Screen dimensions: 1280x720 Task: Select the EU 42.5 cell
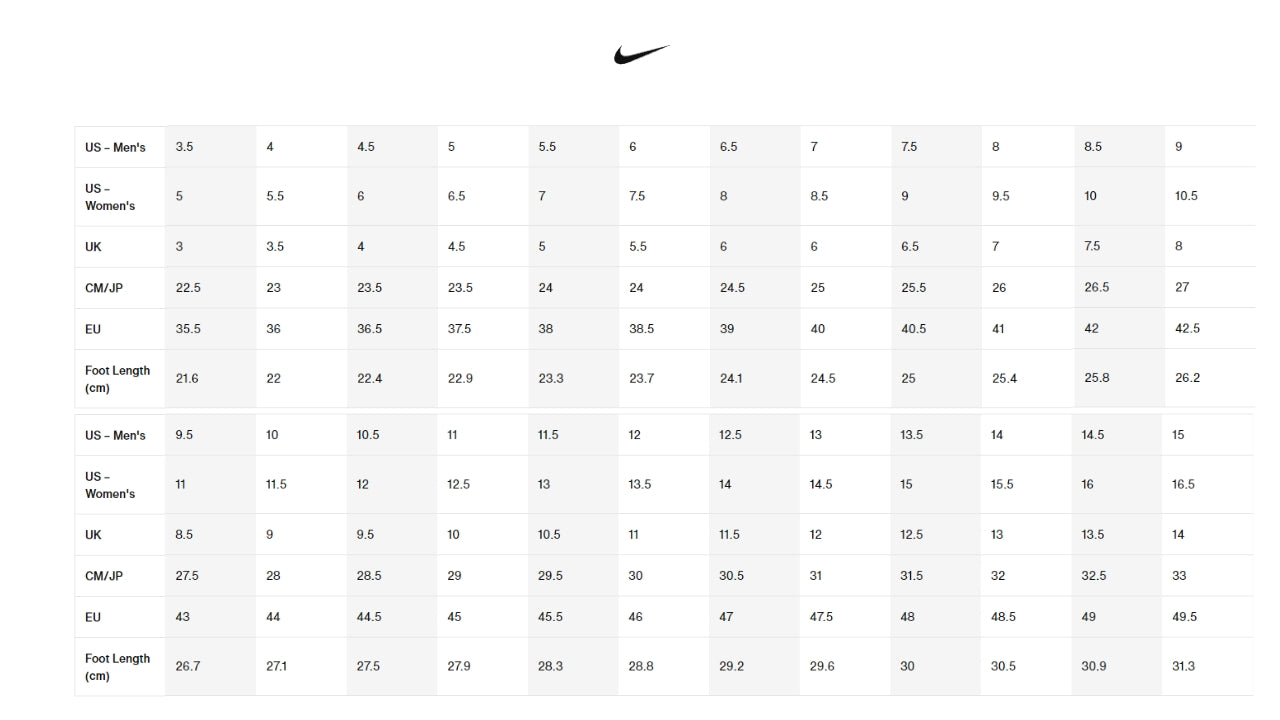tap(1187, 329)
